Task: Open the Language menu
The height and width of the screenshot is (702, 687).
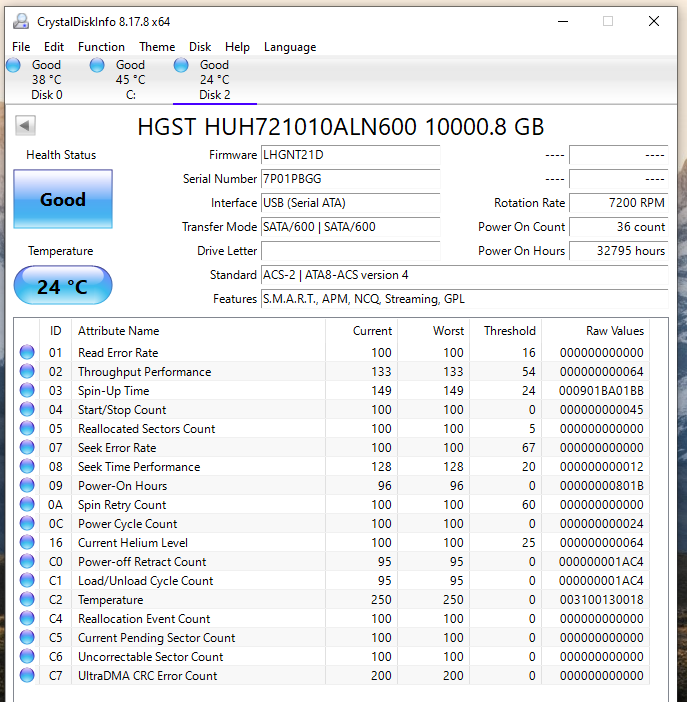Action: click(x=289, y=47)
